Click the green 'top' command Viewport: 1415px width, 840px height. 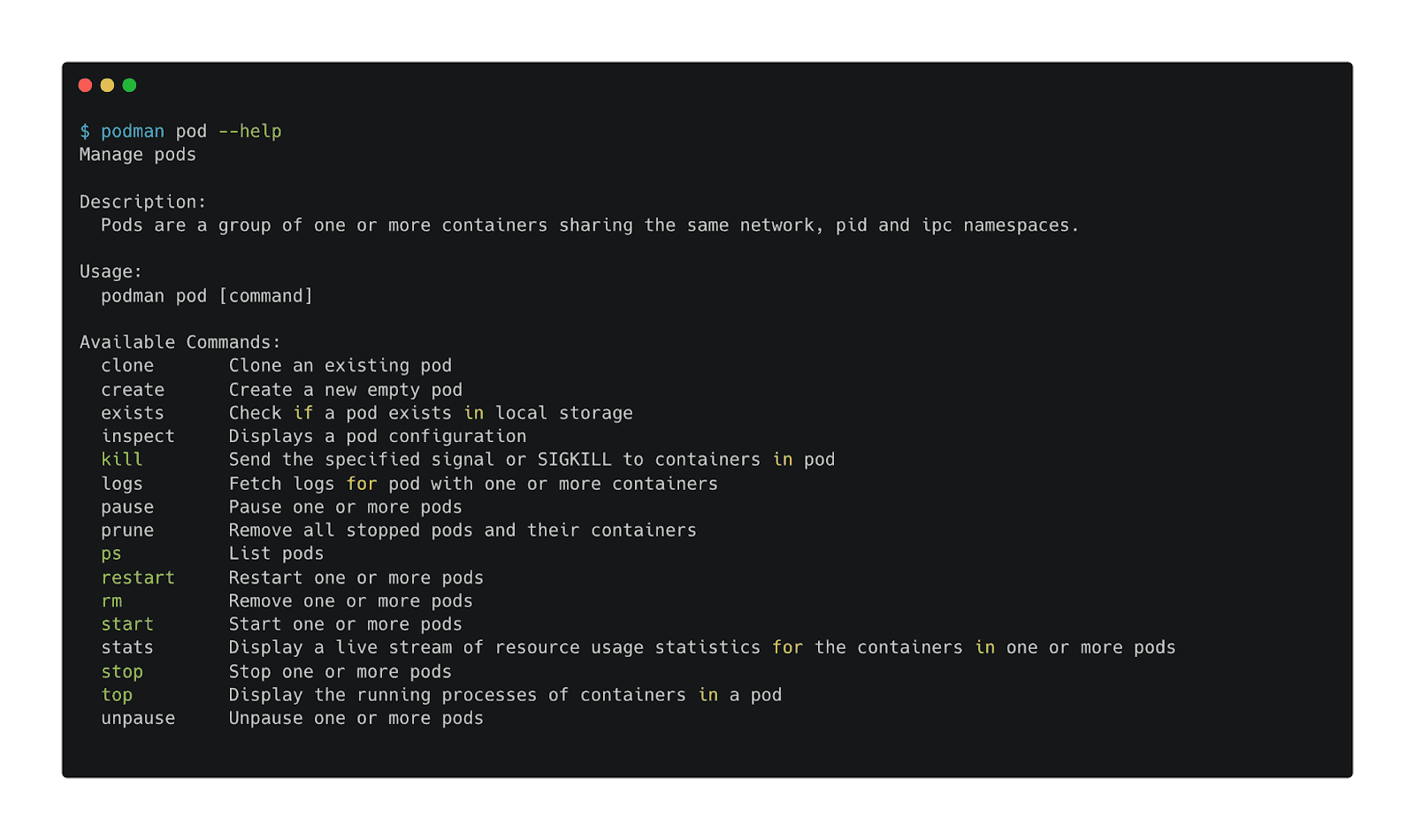(x=117, y=695)
